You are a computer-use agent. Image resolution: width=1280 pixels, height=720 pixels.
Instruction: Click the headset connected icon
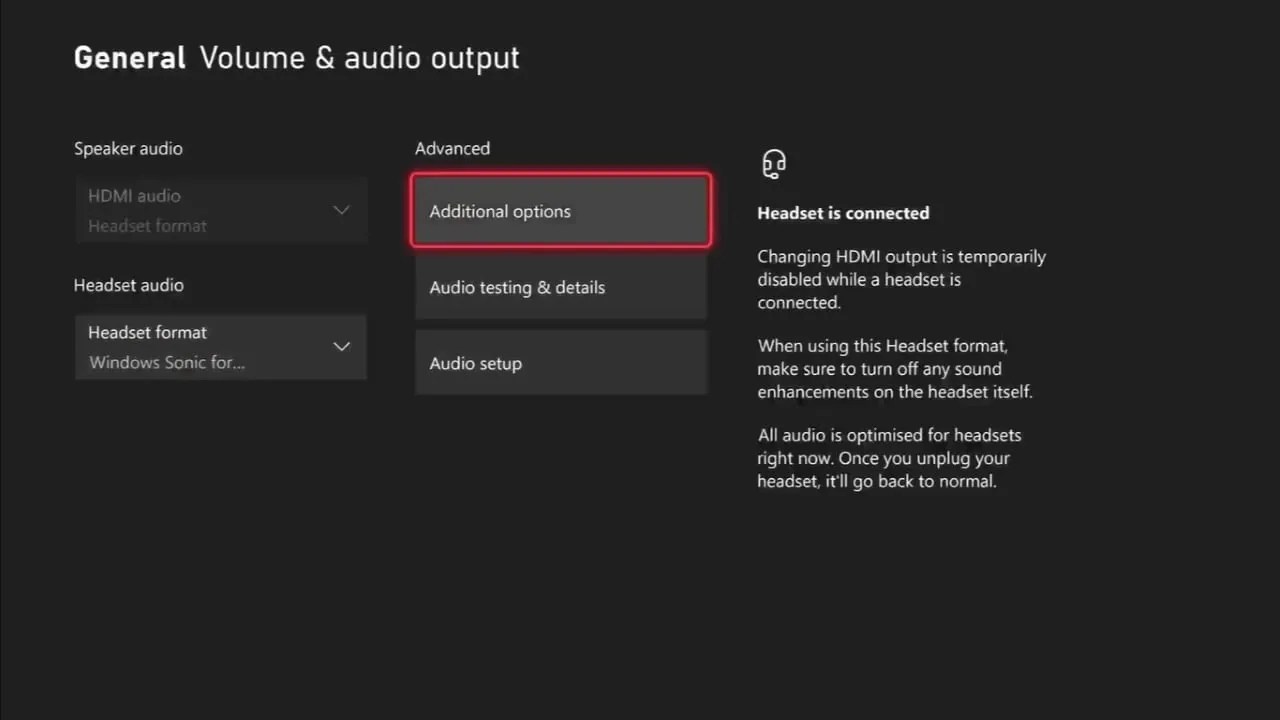pos(775,163)
